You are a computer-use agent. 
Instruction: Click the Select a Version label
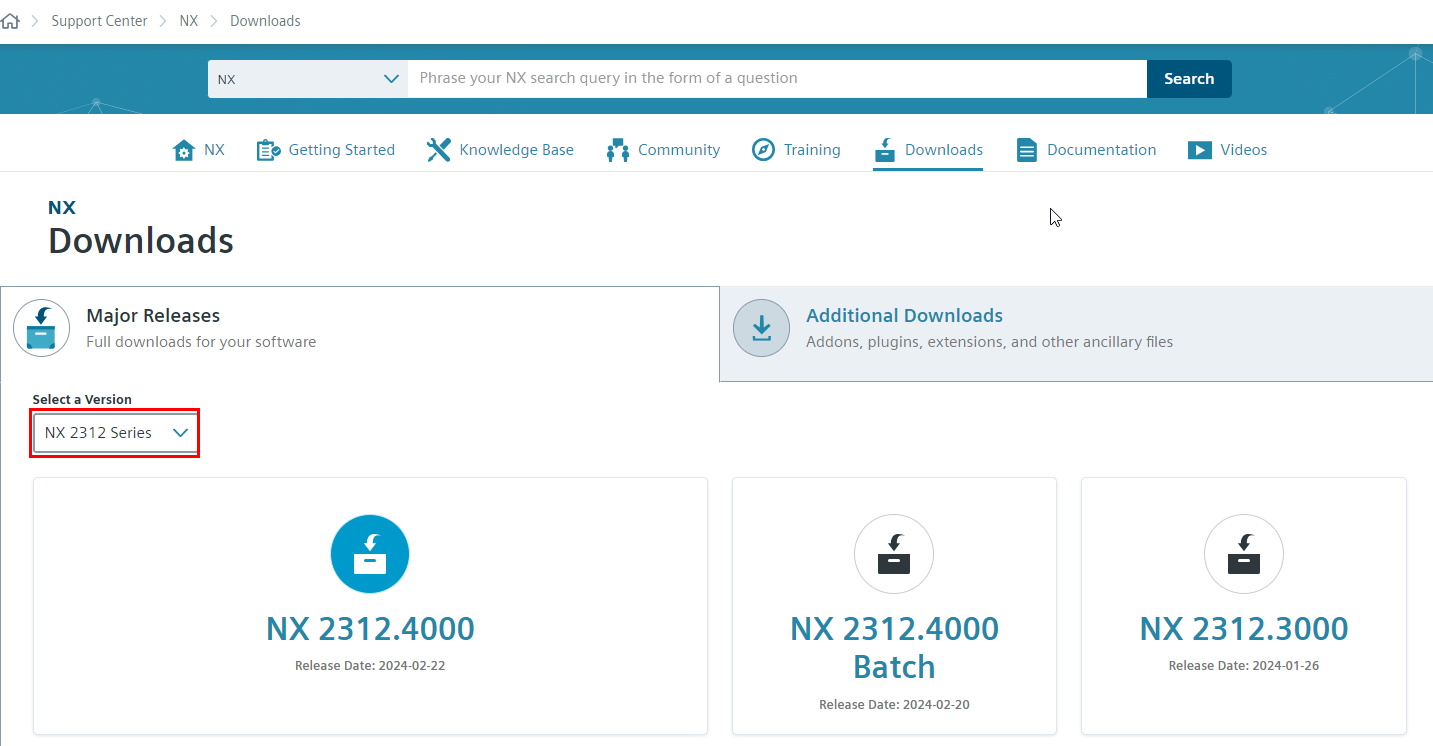tap(82, 399)
